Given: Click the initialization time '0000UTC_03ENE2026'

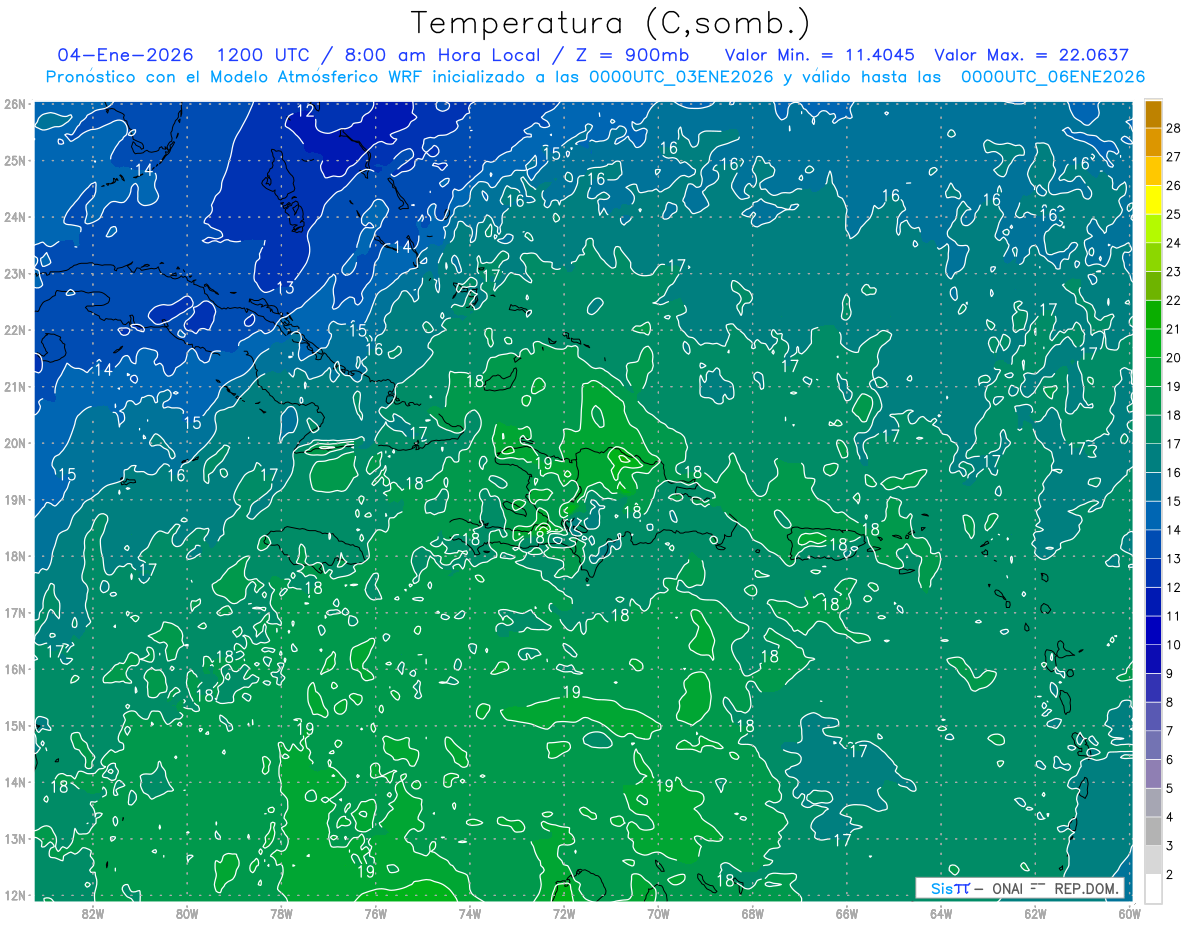Looking at the screenshot, I should pos(681,77).
